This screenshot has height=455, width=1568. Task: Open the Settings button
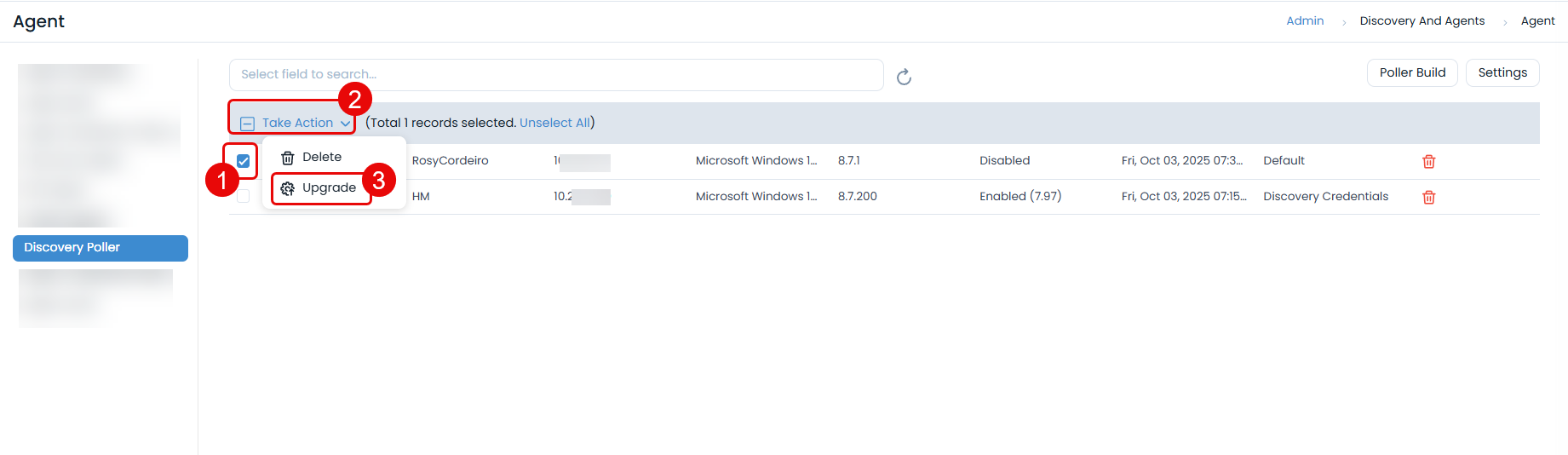coord(1502,73)
